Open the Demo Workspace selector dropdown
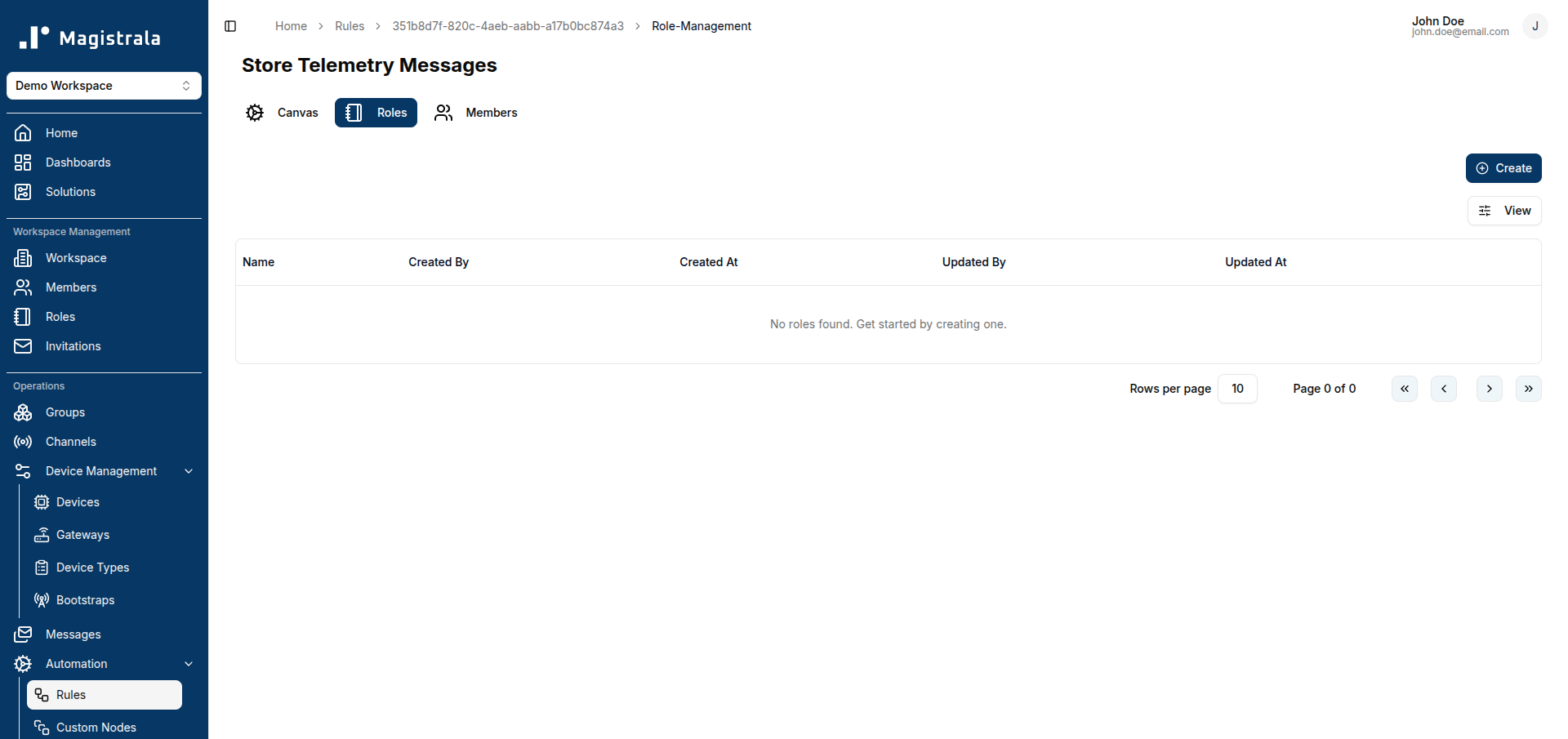 pyautogui.click(x=104, y=86)
